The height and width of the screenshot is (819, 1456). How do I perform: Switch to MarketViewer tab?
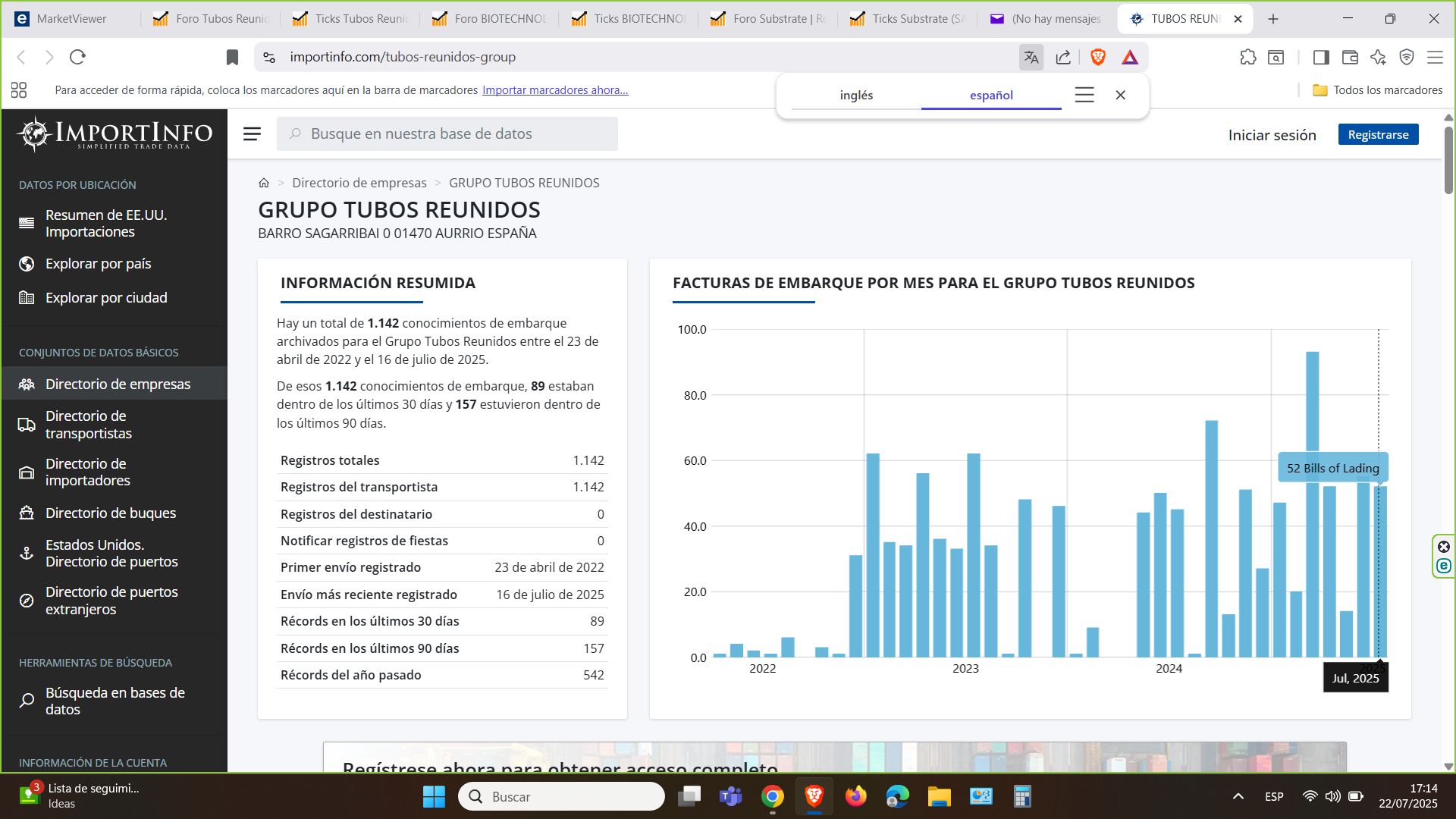click(x=71, y=19)
